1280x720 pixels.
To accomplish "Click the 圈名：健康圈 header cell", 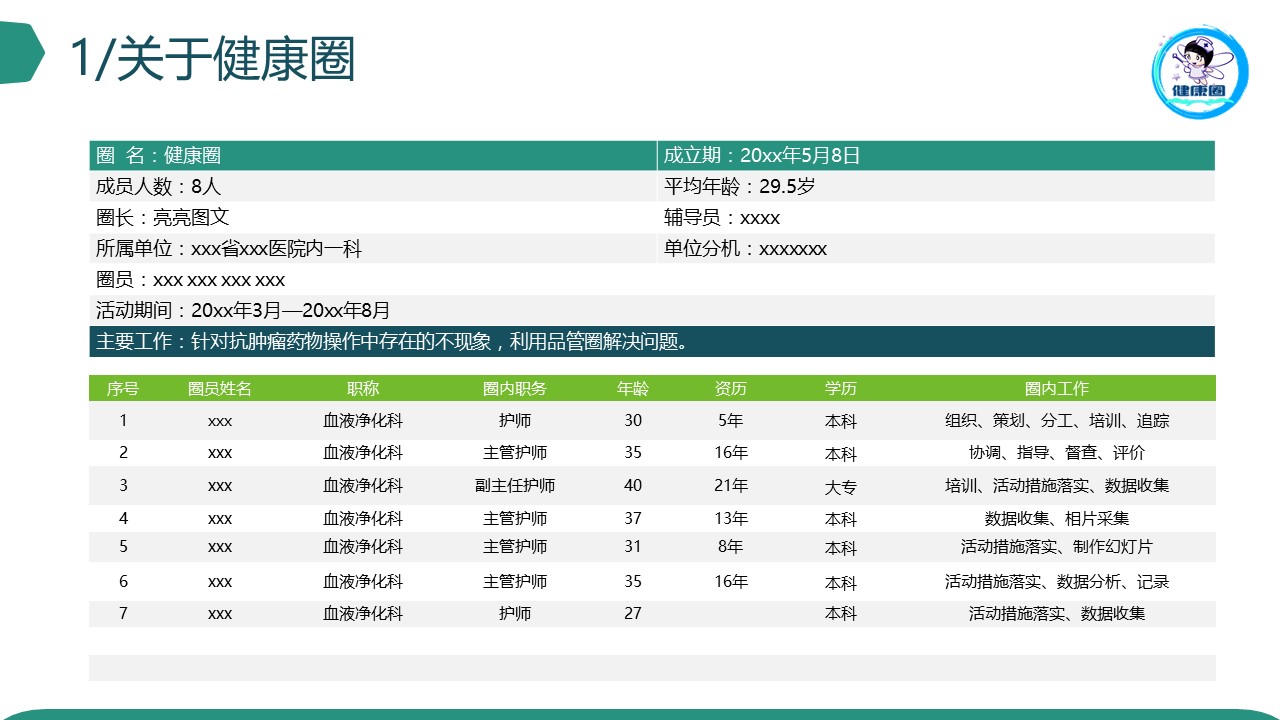I will pos(160,156).
